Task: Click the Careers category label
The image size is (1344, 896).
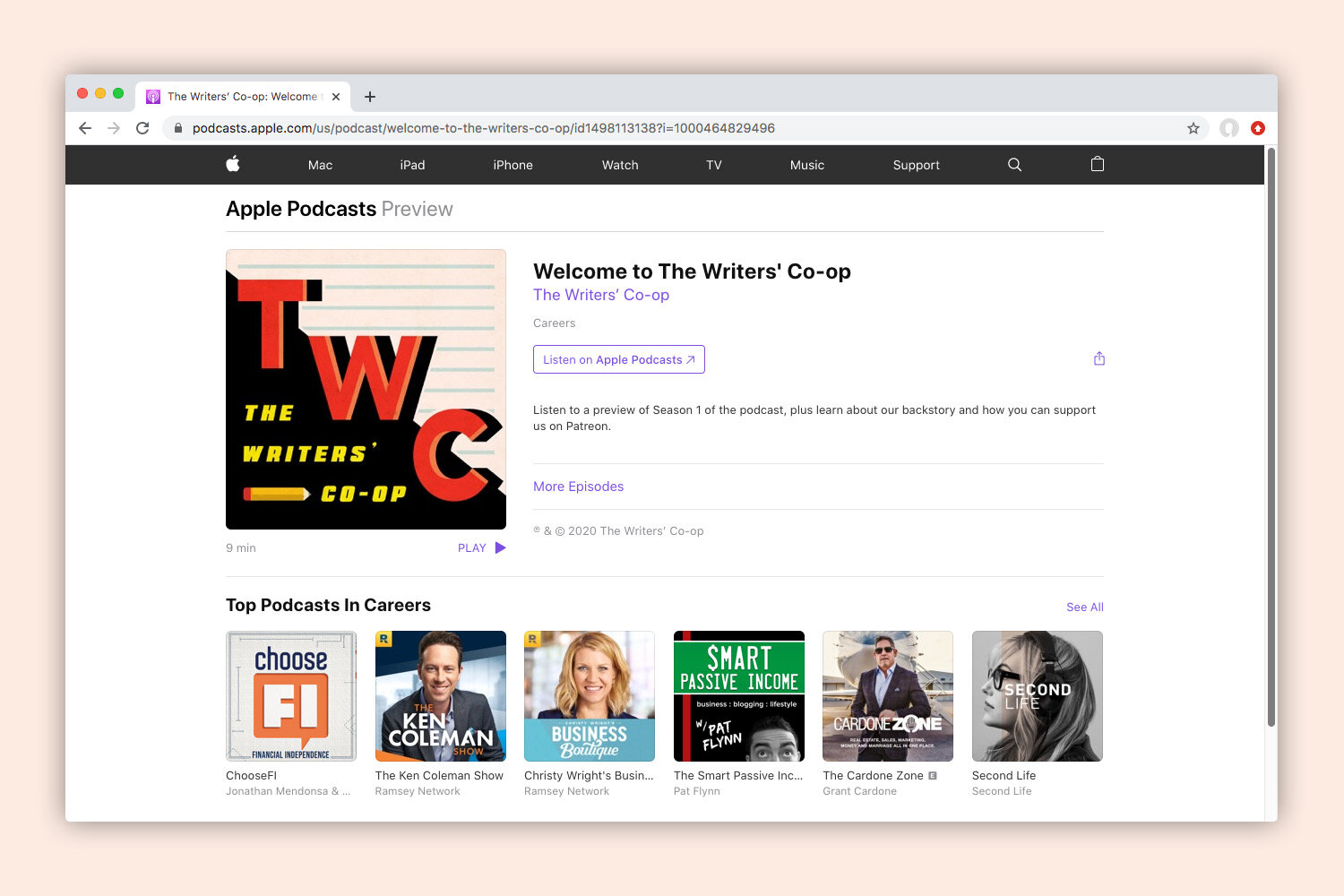Action: tap(554, 323)
